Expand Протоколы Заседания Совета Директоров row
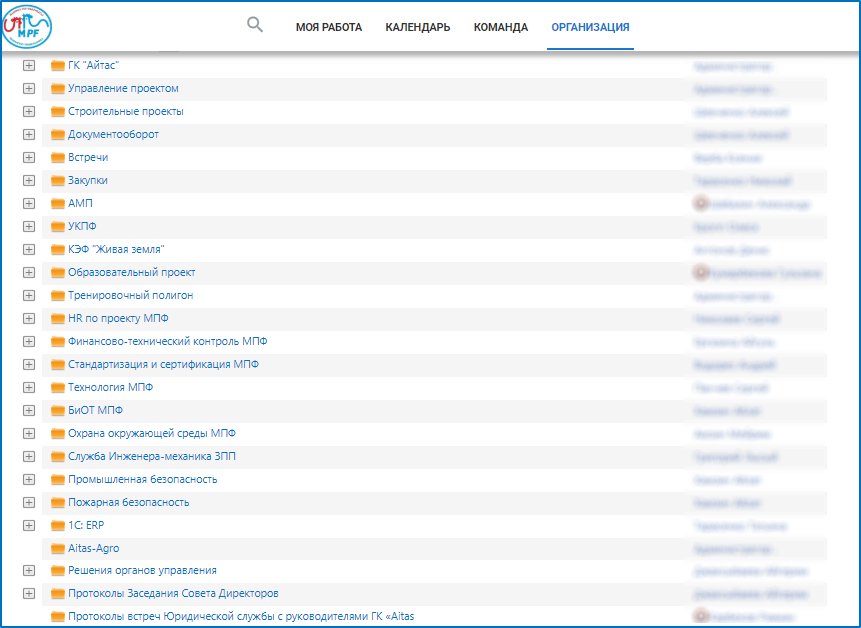This screenshot has width=861, height=628. click(29, 595)
